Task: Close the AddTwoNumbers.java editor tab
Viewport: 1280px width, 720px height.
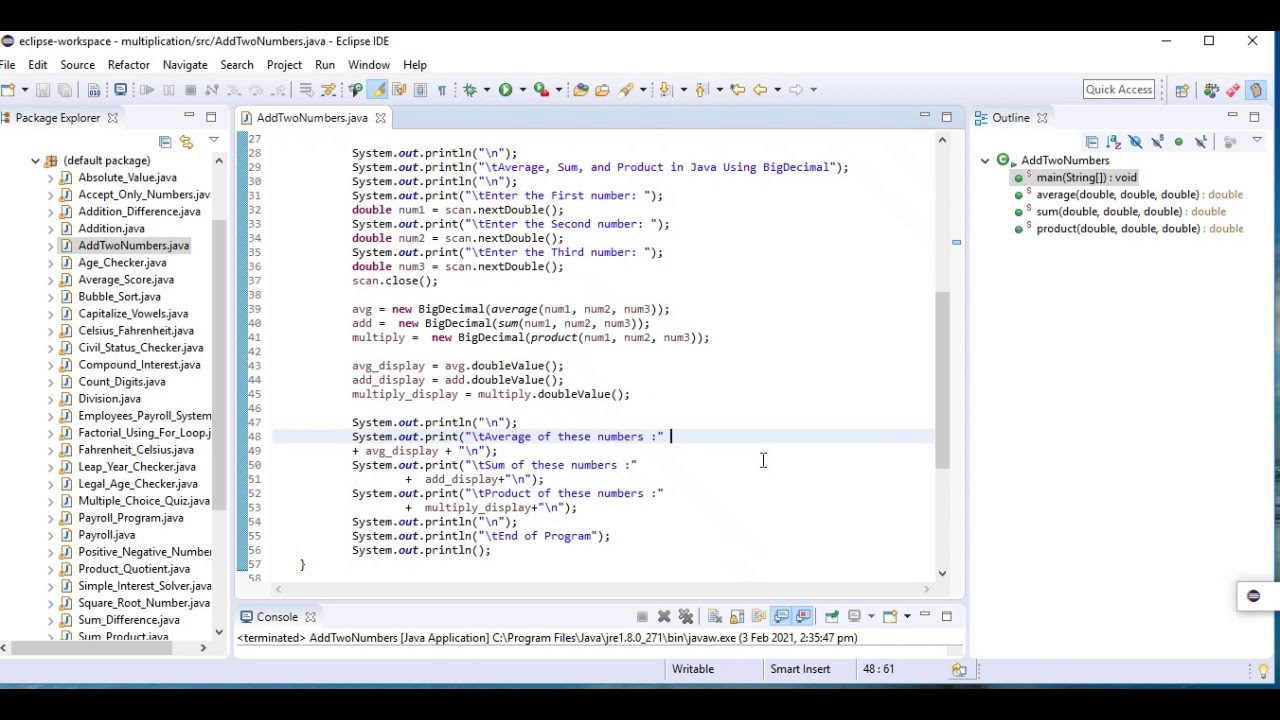Action: 380,118
